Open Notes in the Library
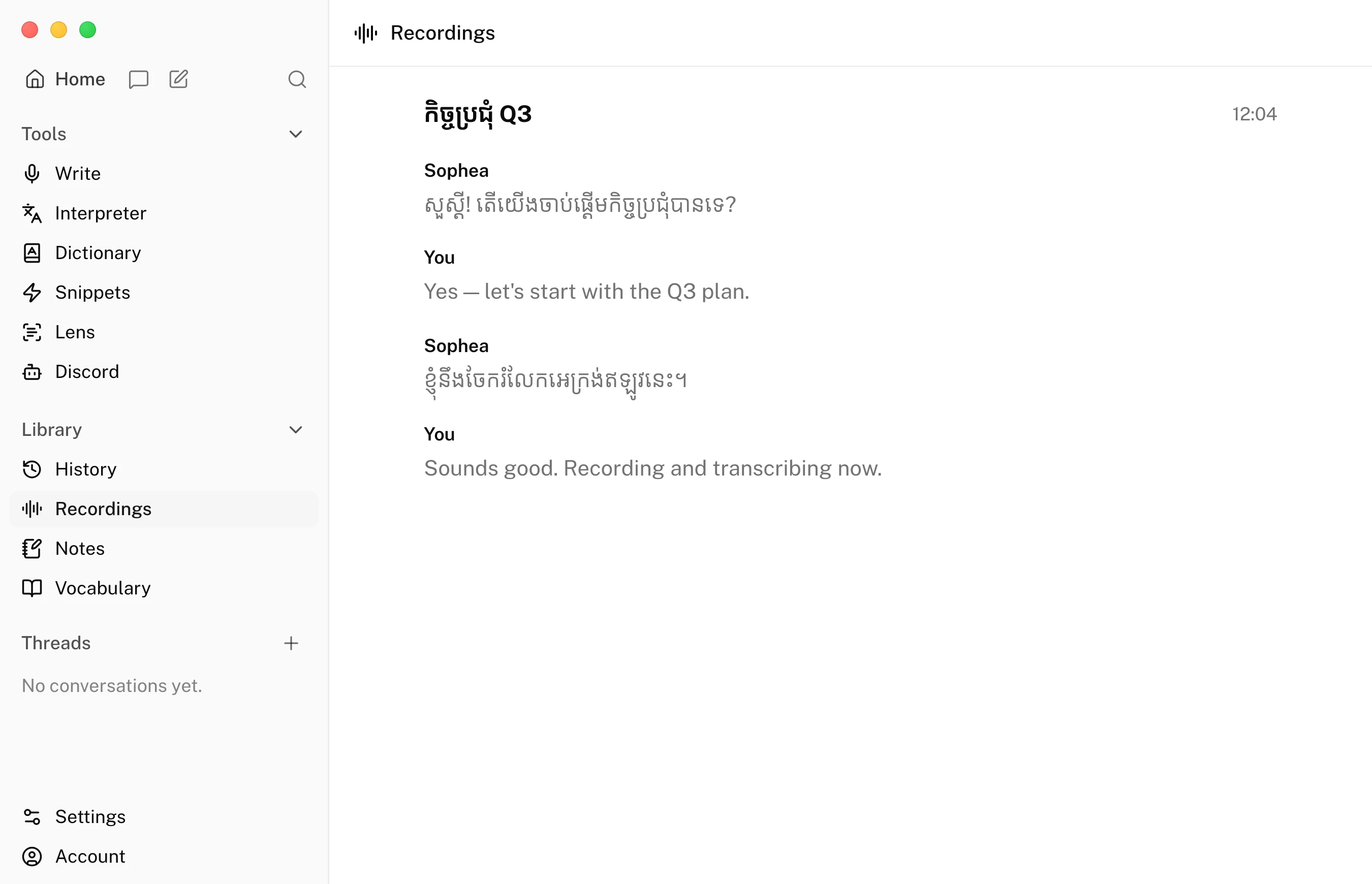The image size is (1372, 884). click(x=164, y=548)
